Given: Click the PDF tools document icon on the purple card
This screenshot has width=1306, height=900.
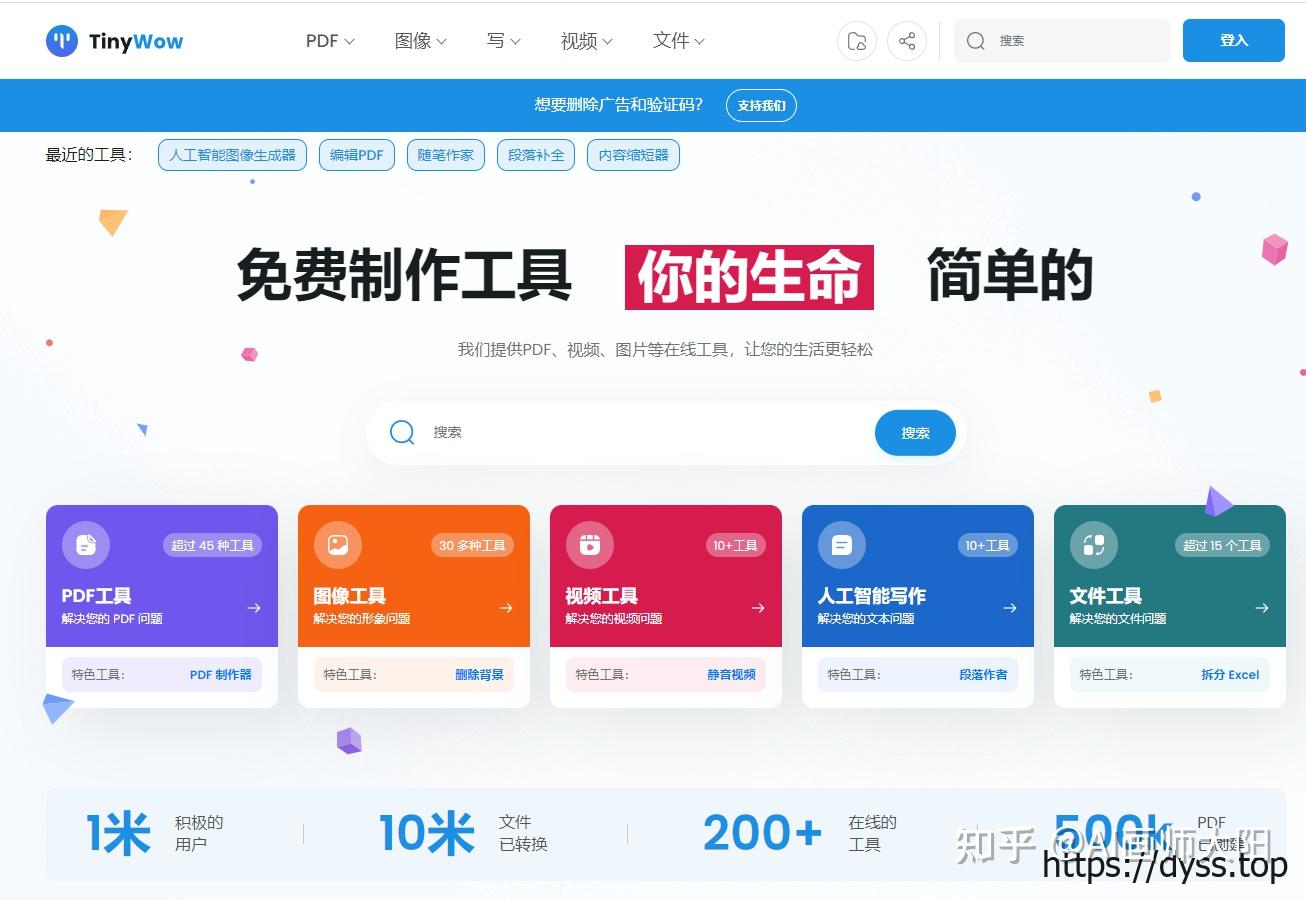Looking at the screenshot, I should pyautogui.click(x=85, y=545).
